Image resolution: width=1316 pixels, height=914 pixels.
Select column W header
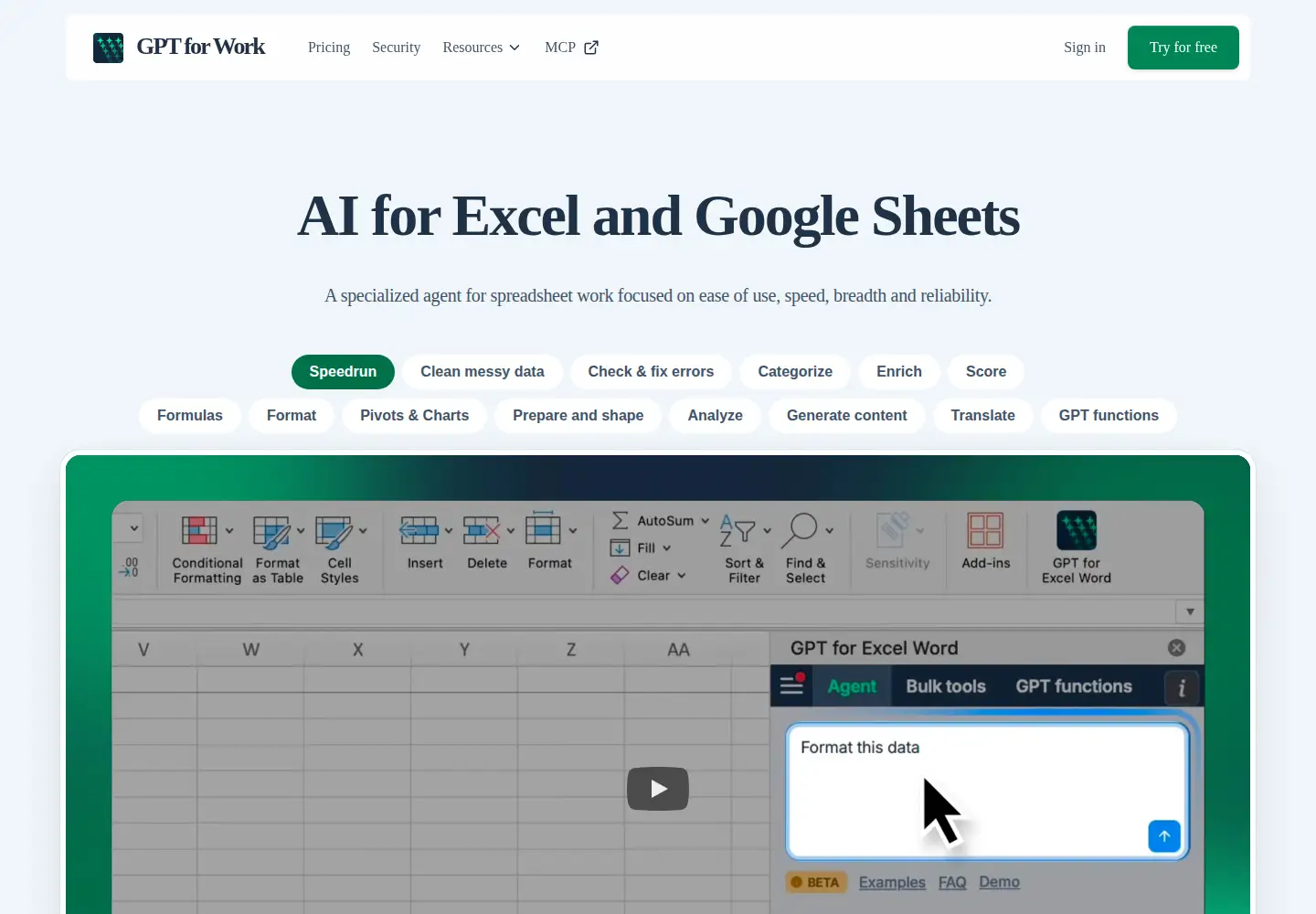pyautogui.click(x=250, y=650)
